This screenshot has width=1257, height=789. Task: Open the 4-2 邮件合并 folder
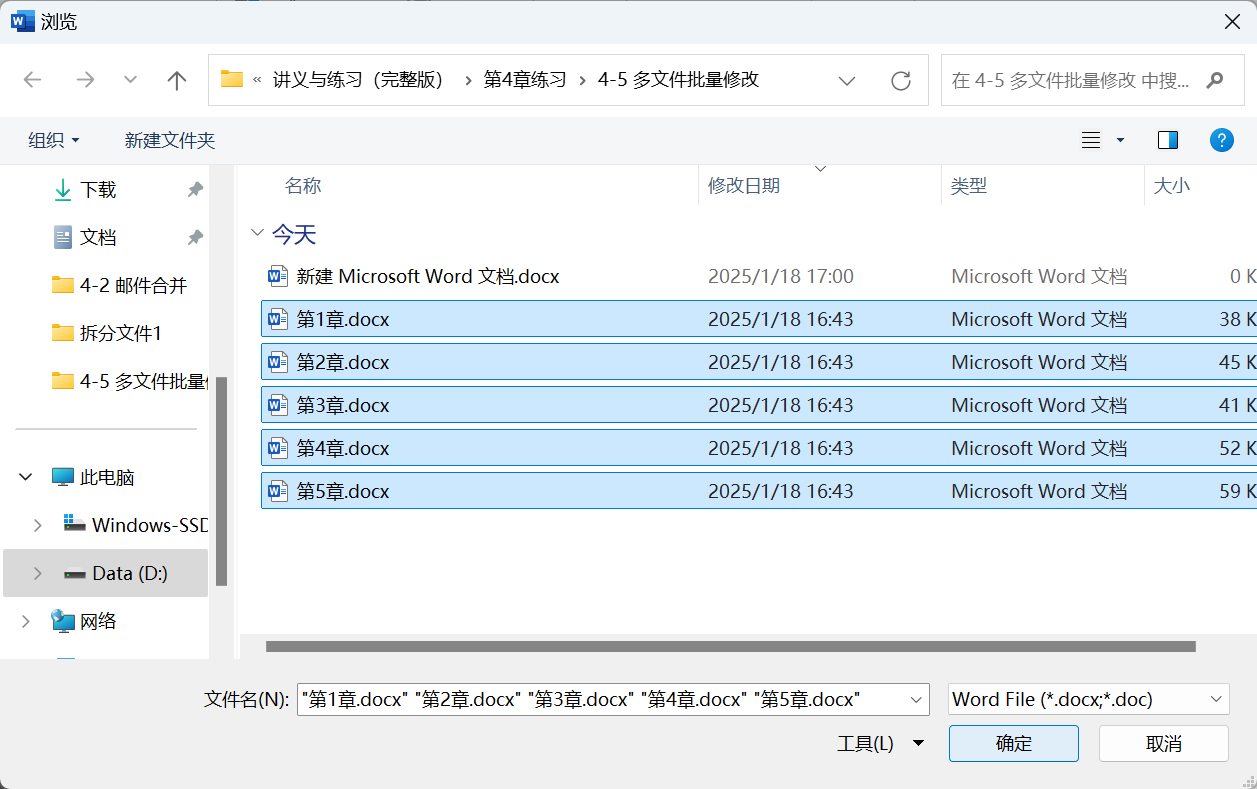pyautogui.click(x=120, y=285)
